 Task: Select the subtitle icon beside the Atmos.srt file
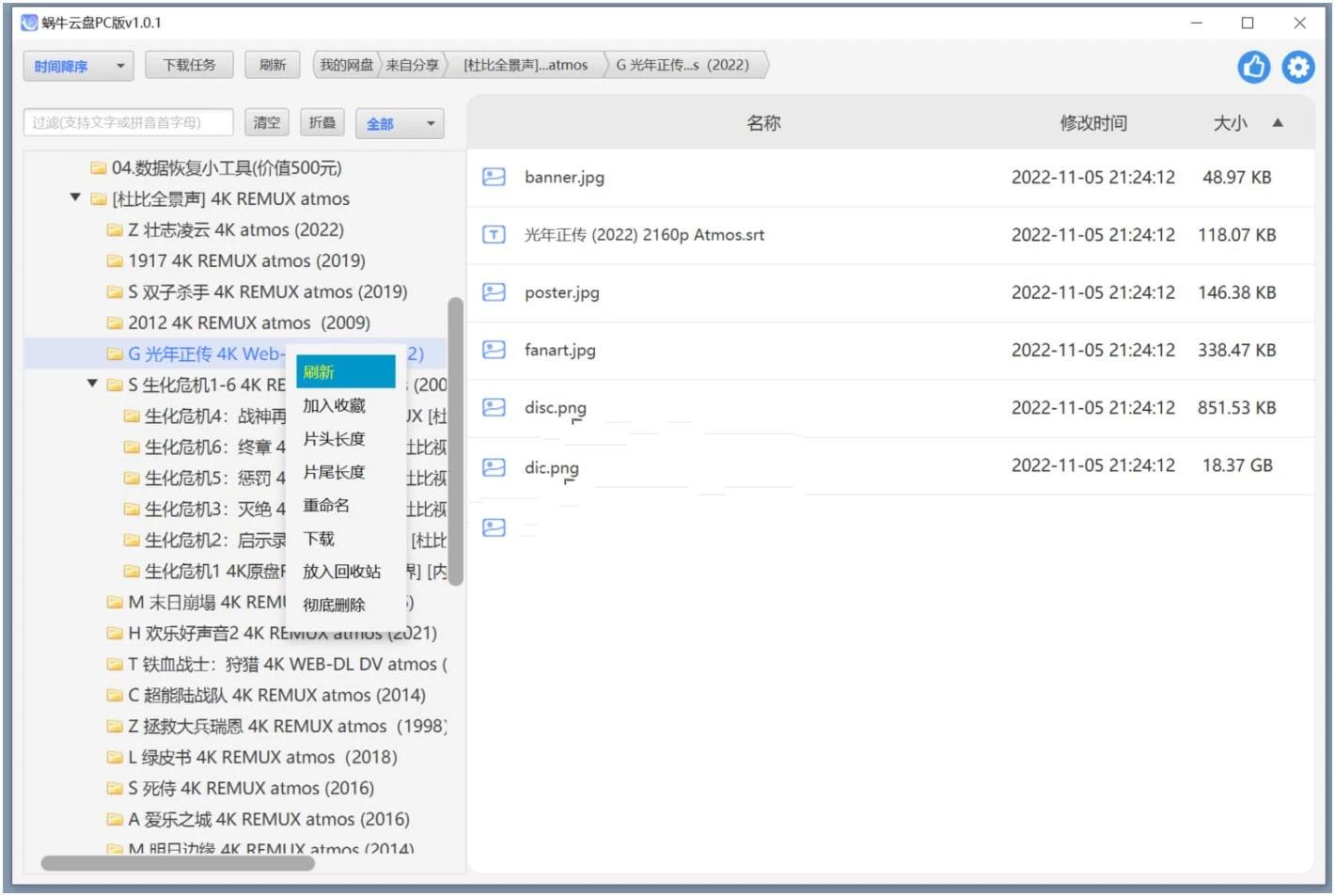pos(494,234)
